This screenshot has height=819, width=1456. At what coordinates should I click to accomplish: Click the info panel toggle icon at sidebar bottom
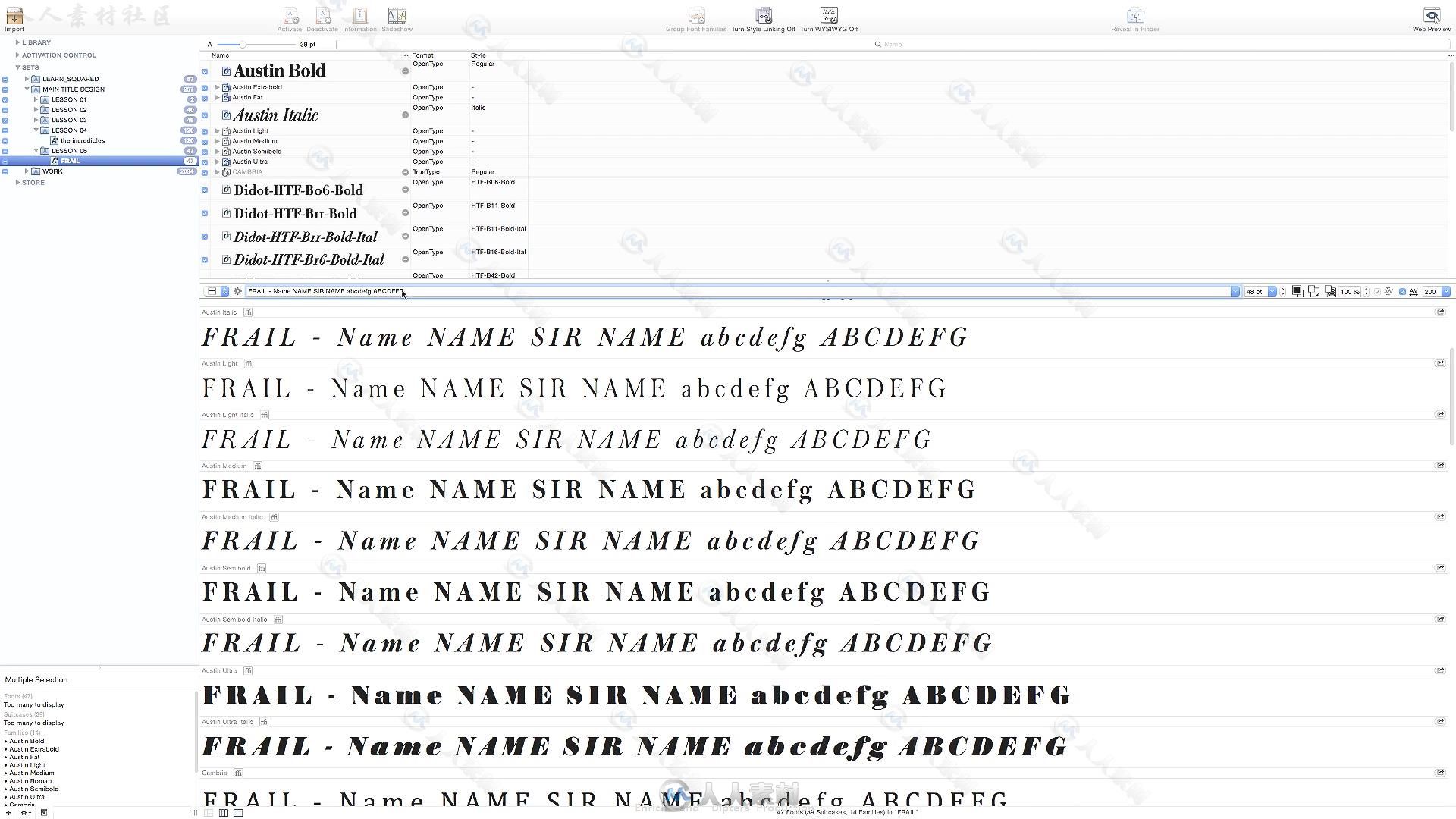click(44, 813)
